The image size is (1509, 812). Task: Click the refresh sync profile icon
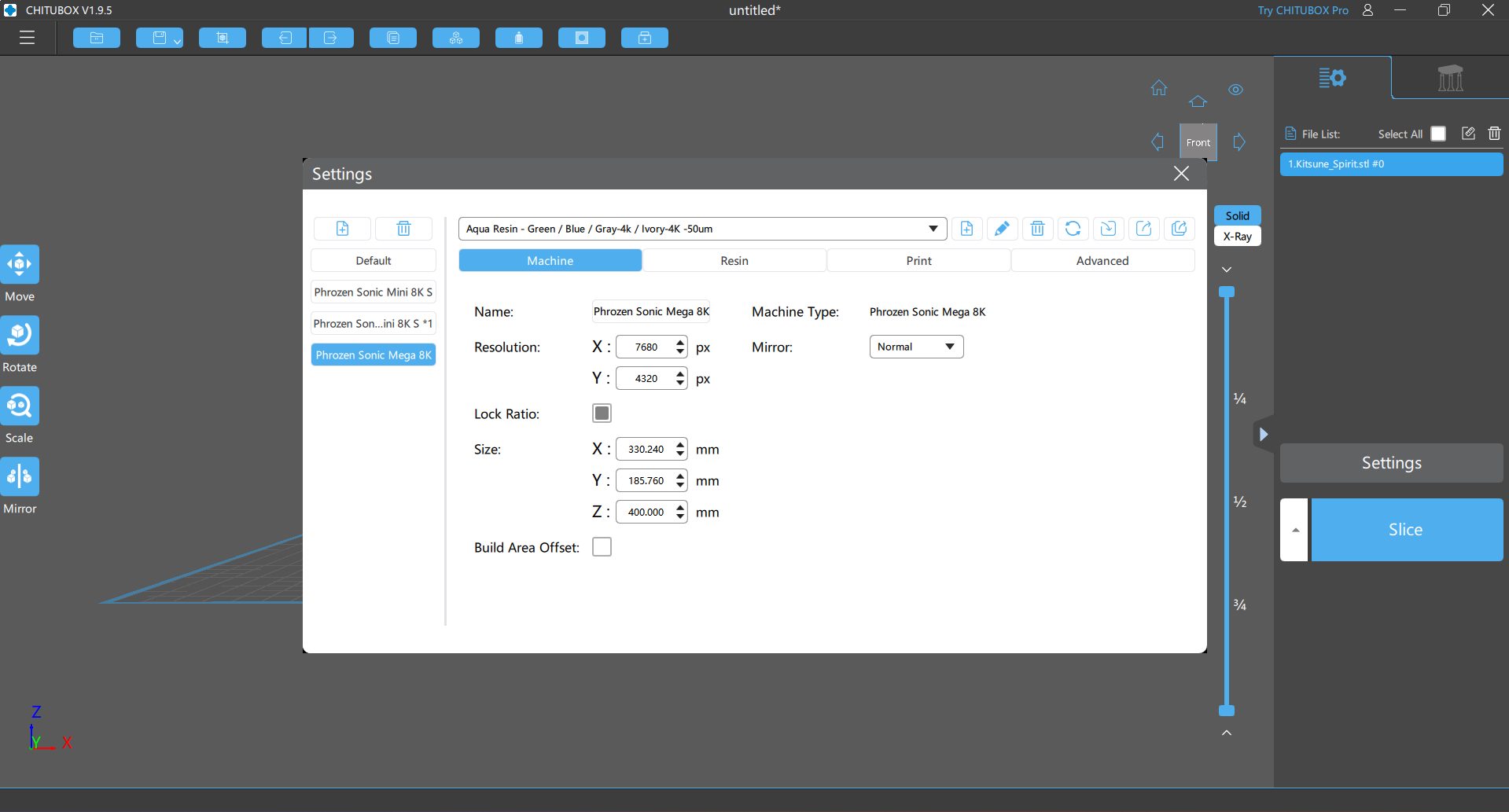click(1073, 229)
